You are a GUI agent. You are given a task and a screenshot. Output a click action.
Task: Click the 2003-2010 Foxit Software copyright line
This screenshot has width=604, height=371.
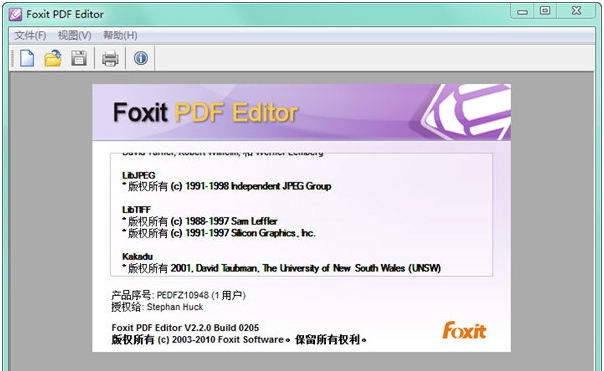tap(239, 340)
